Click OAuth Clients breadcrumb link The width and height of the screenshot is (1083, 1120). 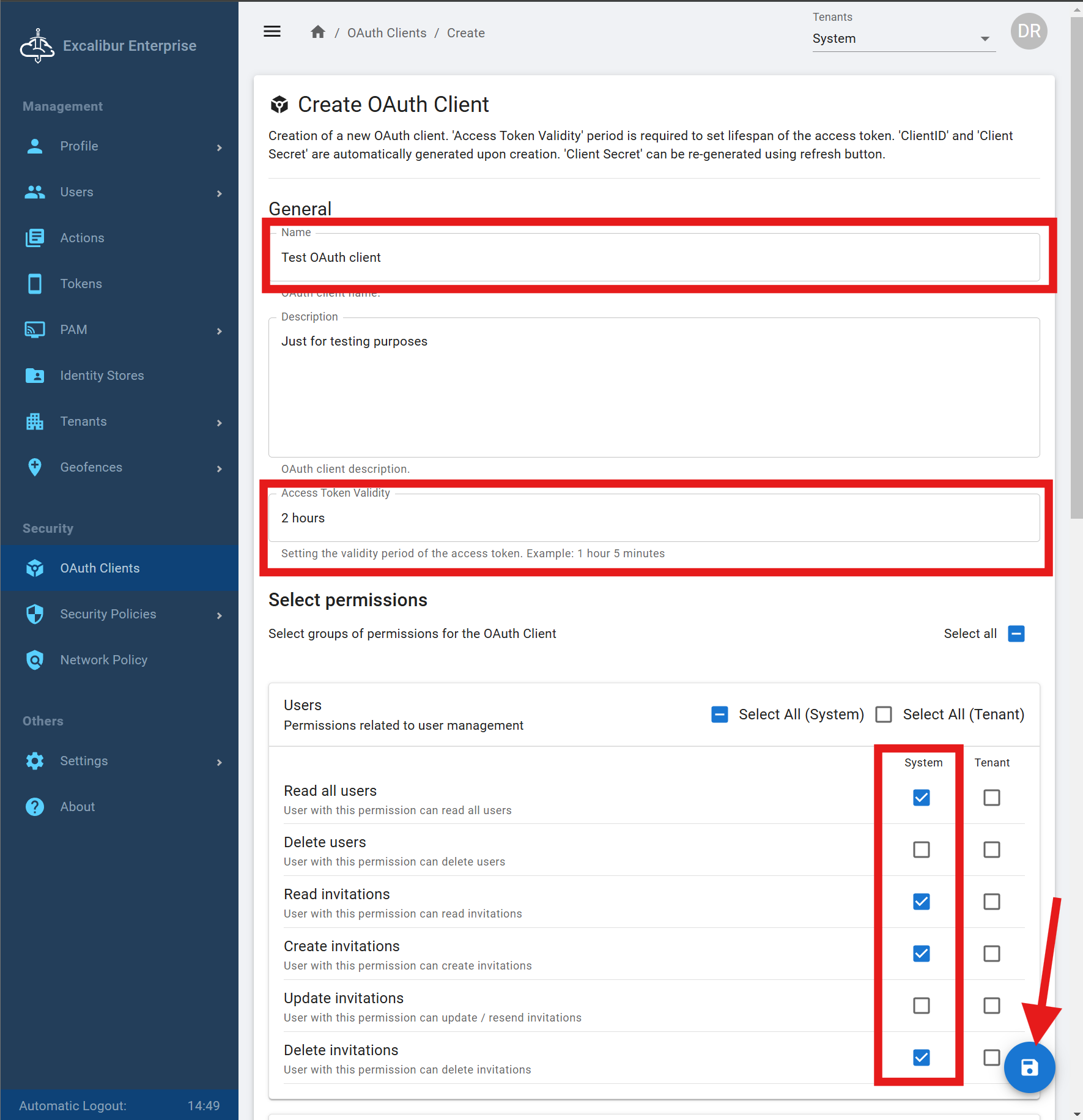[386, 33]
